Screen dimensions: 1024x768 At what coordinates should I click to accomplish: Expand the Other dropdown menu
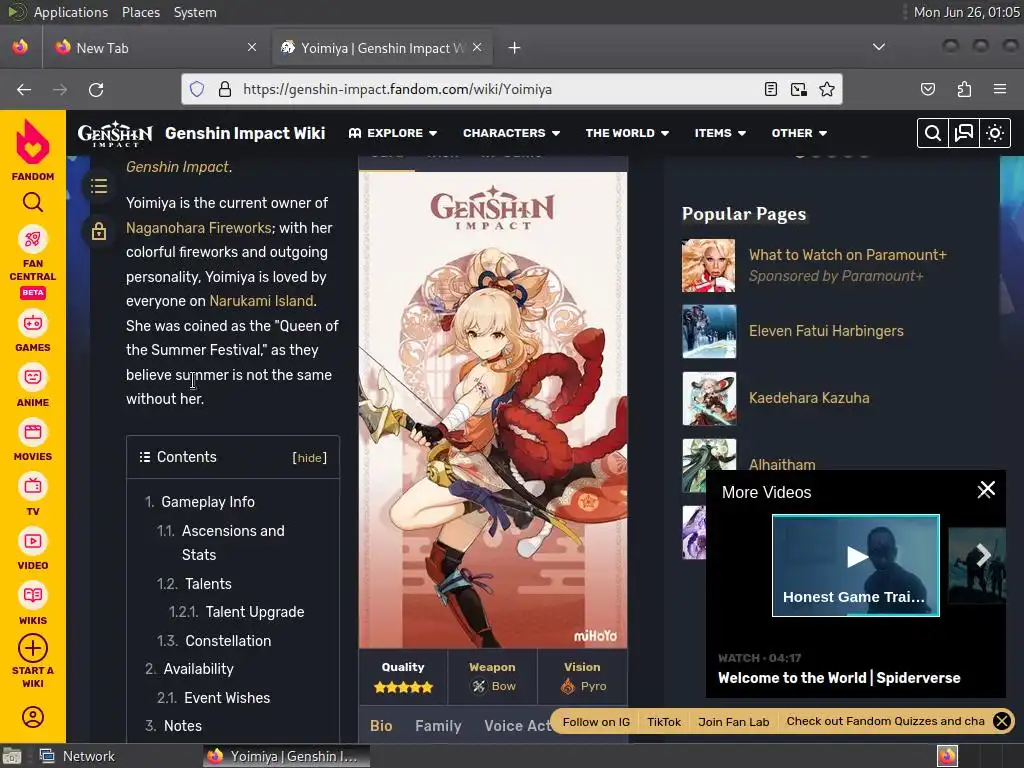click(799, 133)
